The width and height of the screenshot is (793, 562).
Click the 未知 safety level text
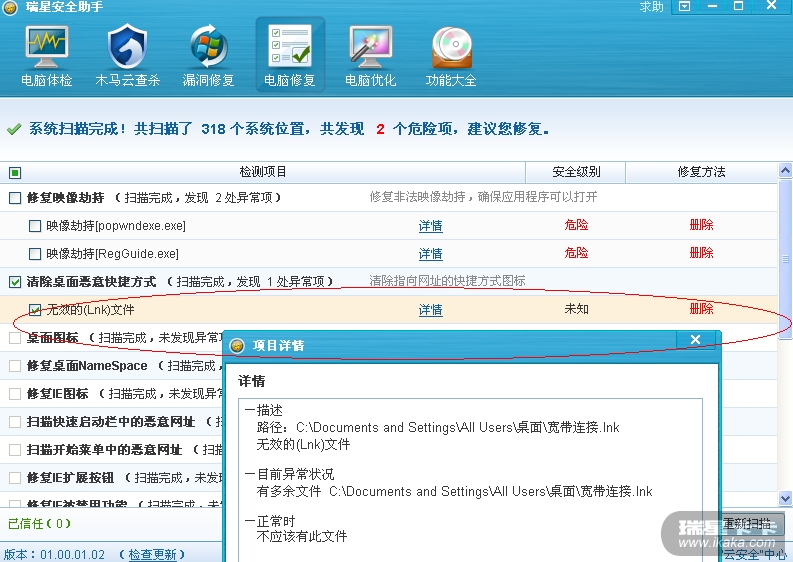tap(576, 309)
